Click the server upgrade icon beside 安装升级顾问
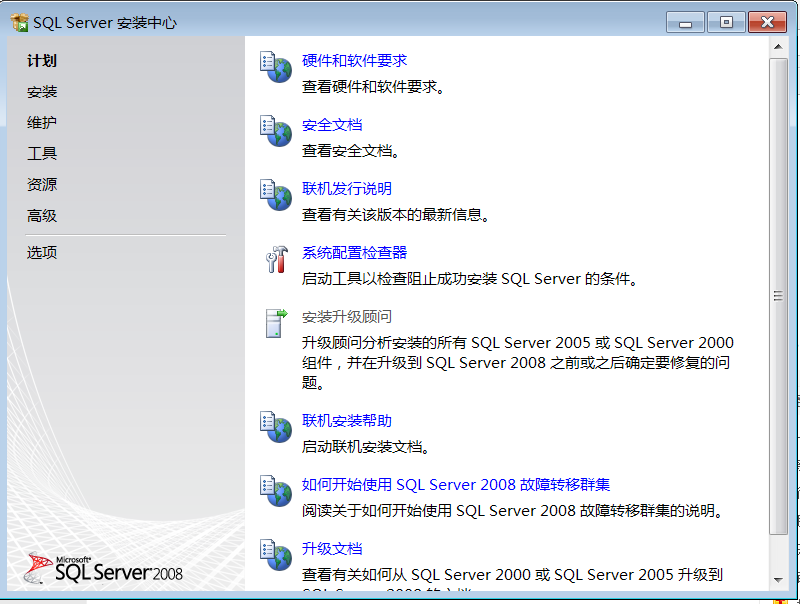Viewport: 800px width, 604px height. click(x=276, y=323)
